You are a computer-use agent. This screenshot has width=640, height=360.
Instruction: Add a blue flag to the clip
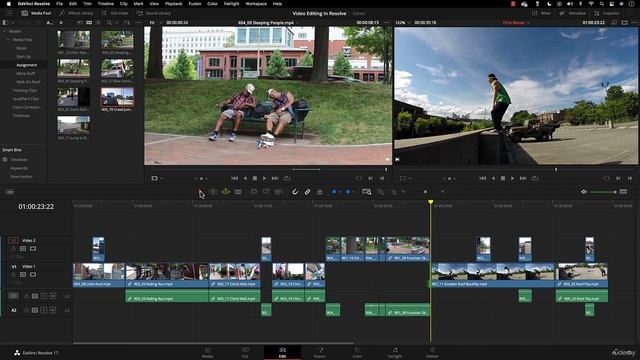point(333,192)
